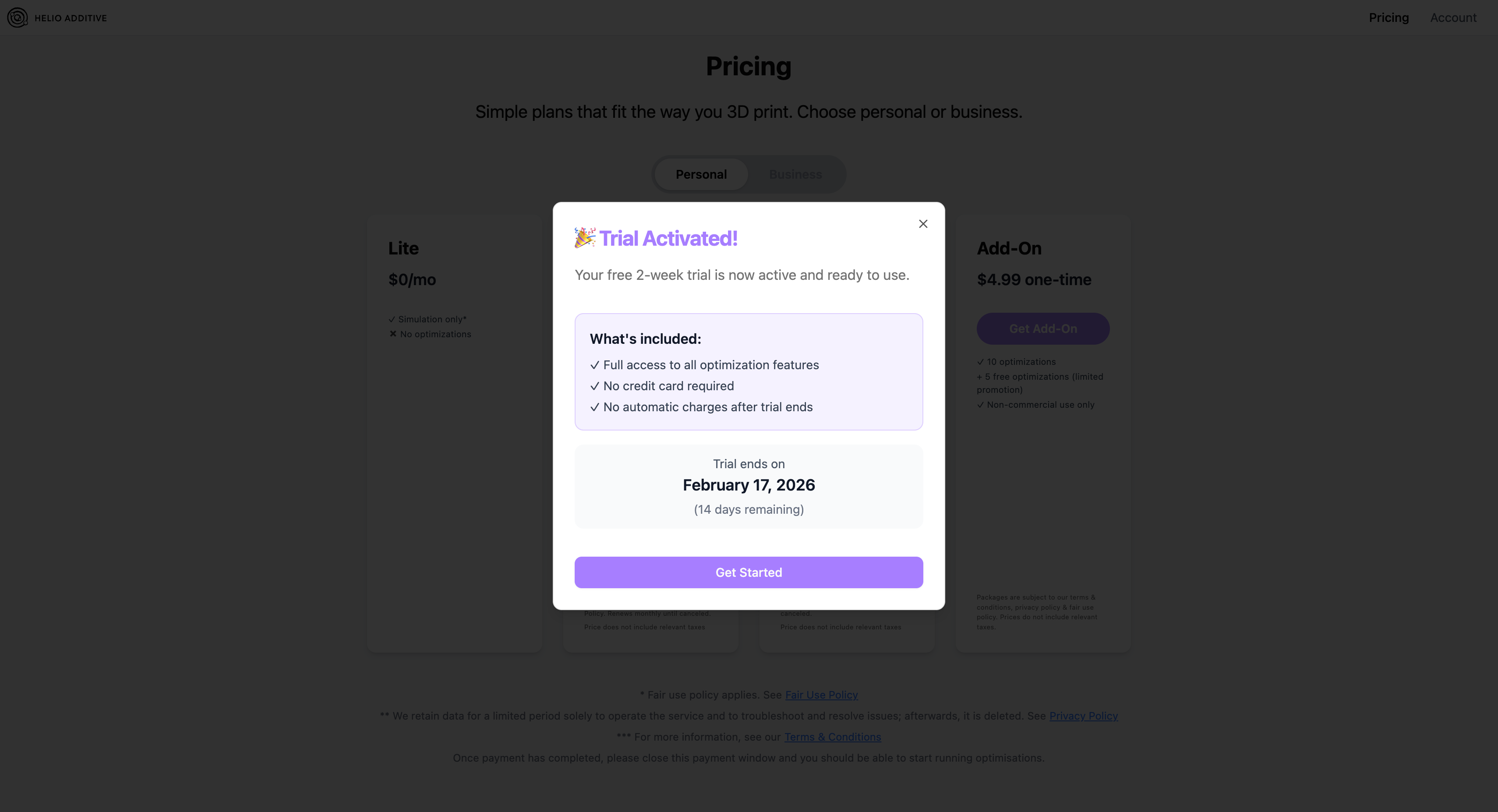Click checkmark beside No automatic charges item
The image size is (1498, 812).
click(x=594, y=407)
